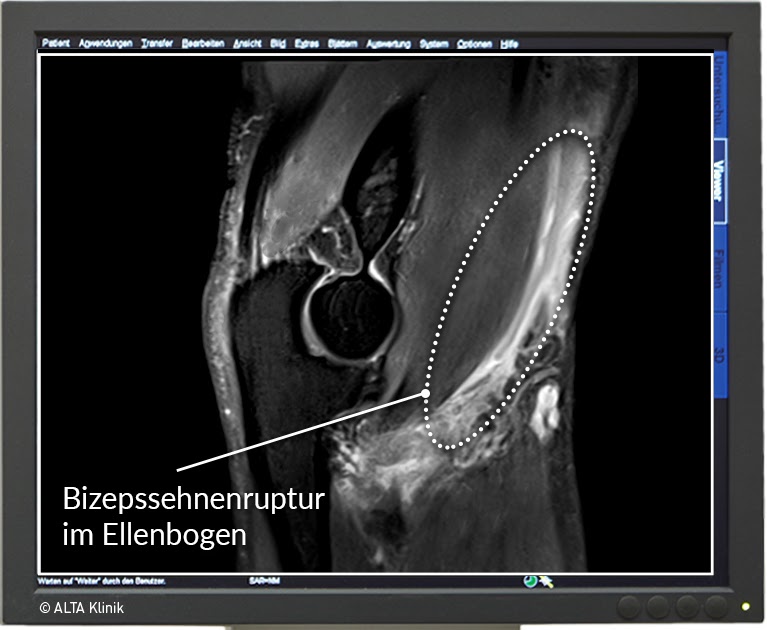Open the Anwendungen menu
This screenshot has width=767, height=630.
pyautogui.click(x=106, y=44)
